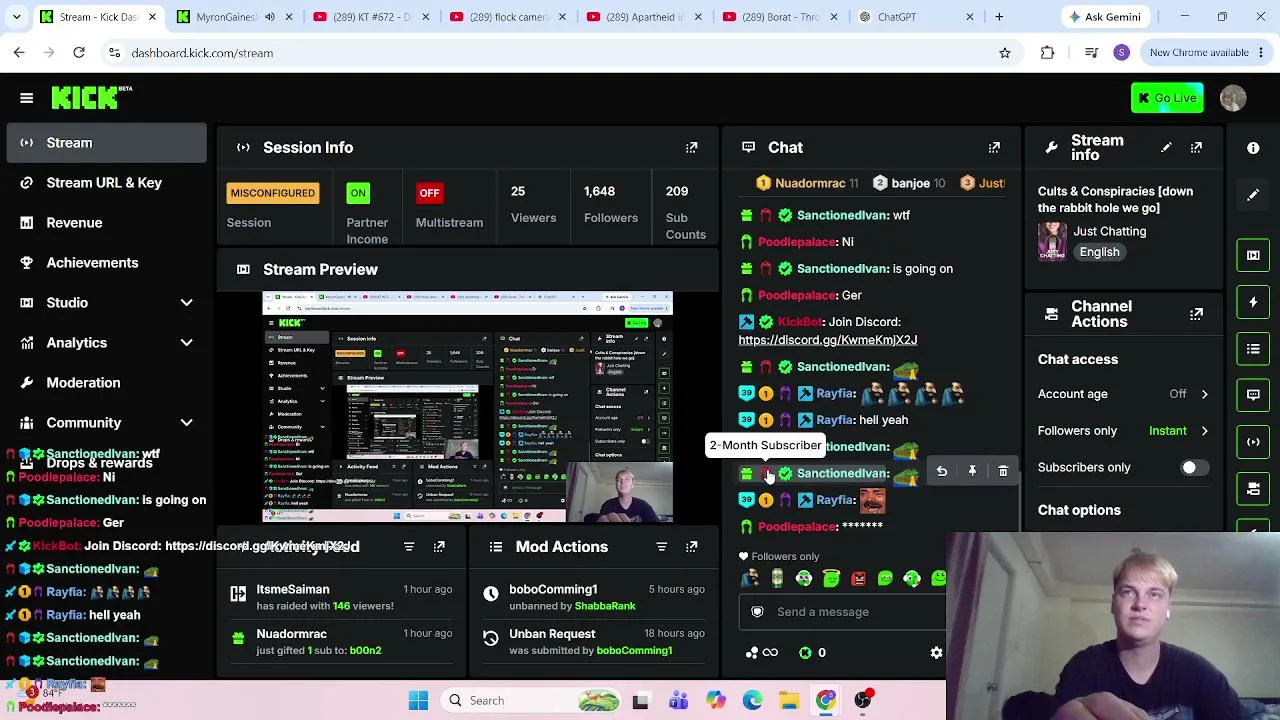This screenshot has height=720, width=1280.
Task: Select Stream in the sidebar
Action: click(106, 143)
